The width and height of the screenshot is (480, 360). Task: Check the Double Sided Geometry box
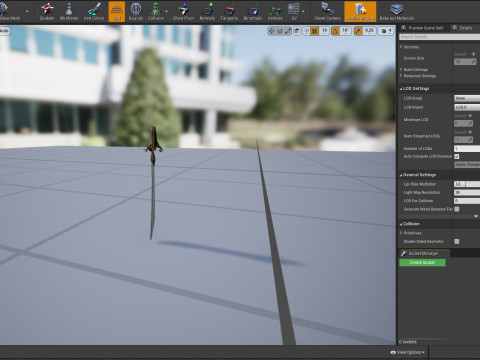pos(457,241)
